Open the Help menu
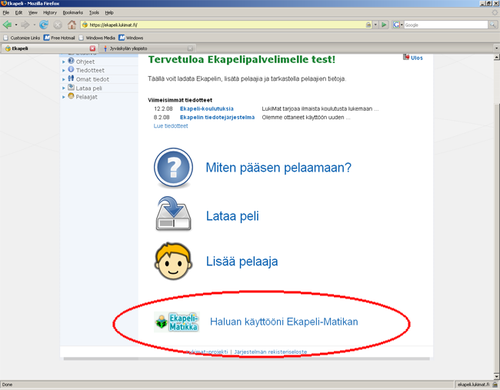500x390 pixels. pyautogui.click(x=109, y=13)
